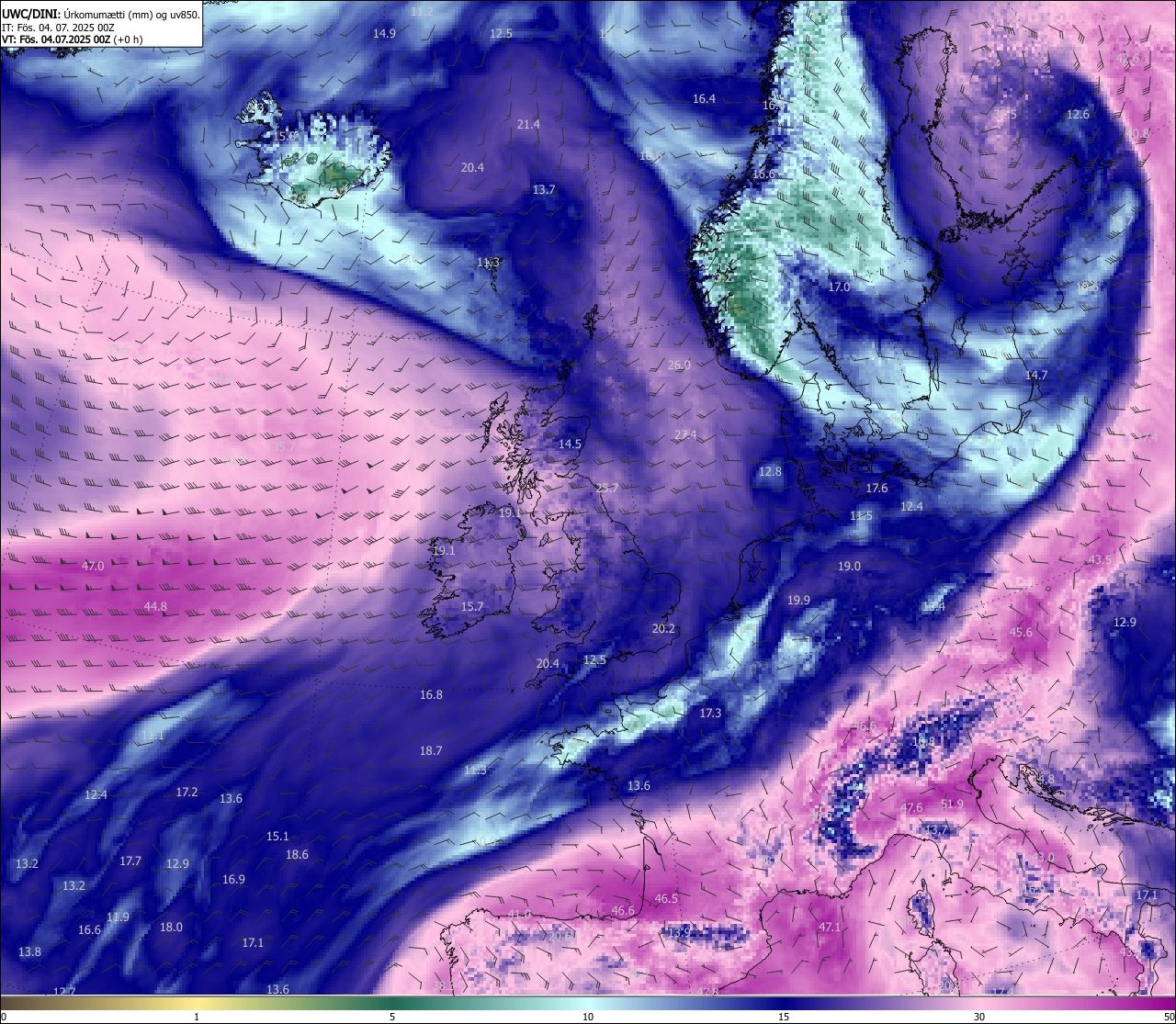Screen dimensions: 1176x1024
Task: Click the 13.8 value at the left edge
Action: point(29,952)
